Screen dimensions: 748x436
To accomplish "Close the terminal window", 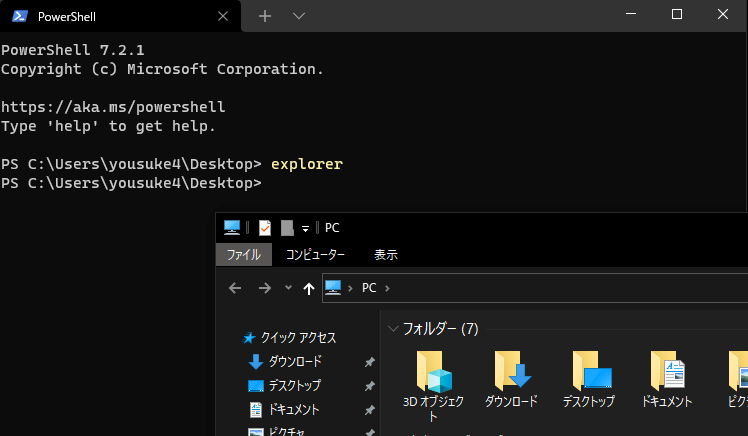I will [x=723, y=14].
